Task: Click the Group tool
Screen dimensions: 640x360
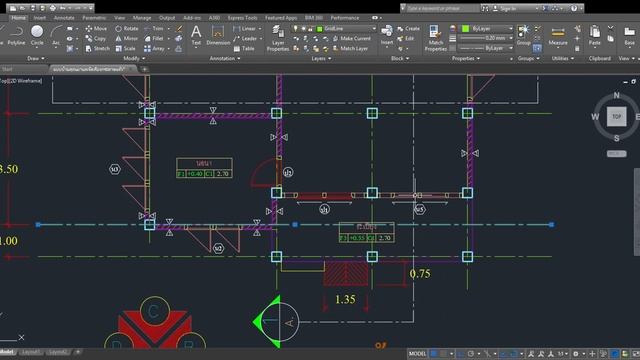Action: tap(523, 35)
